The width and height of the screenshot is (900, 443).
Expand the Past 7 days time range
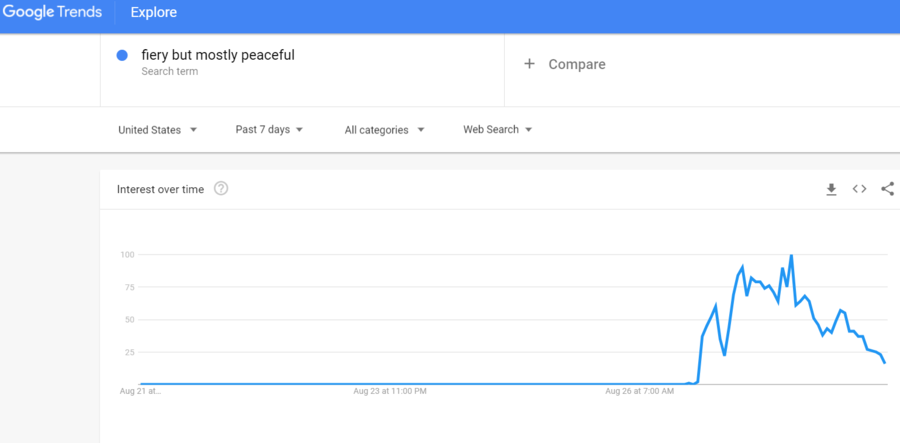269,130
